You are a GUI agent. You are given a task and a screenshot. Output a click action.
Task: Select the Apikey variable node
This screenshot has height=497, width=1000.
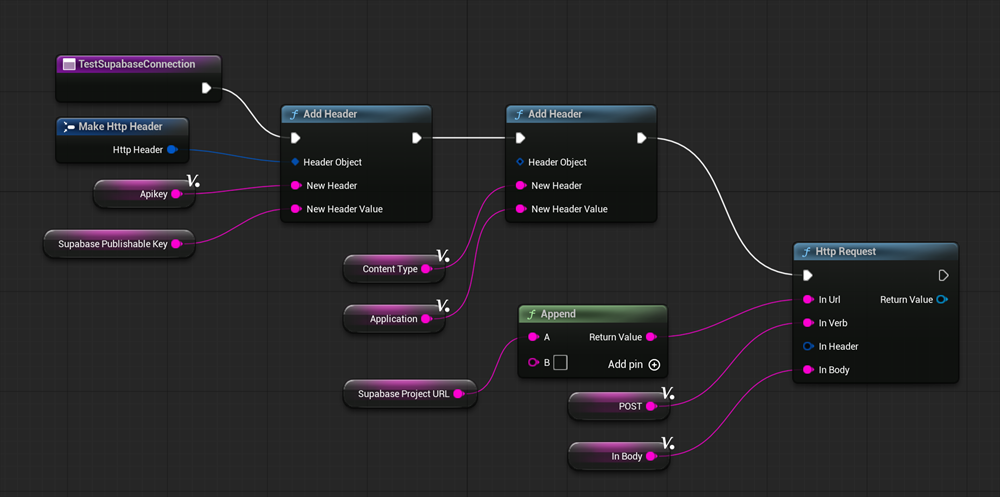point(144,194)
